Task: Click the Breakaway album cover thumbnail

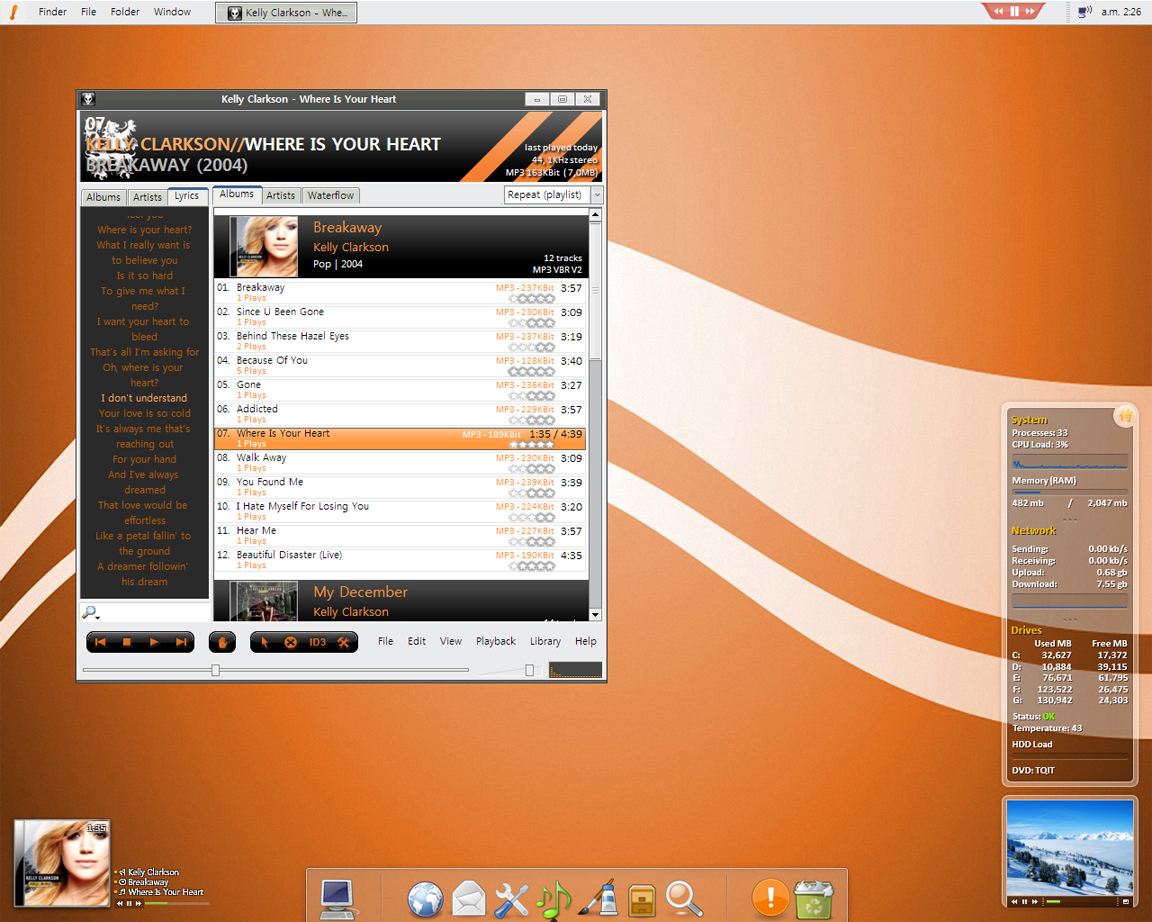Action: [x=264, y=246]
